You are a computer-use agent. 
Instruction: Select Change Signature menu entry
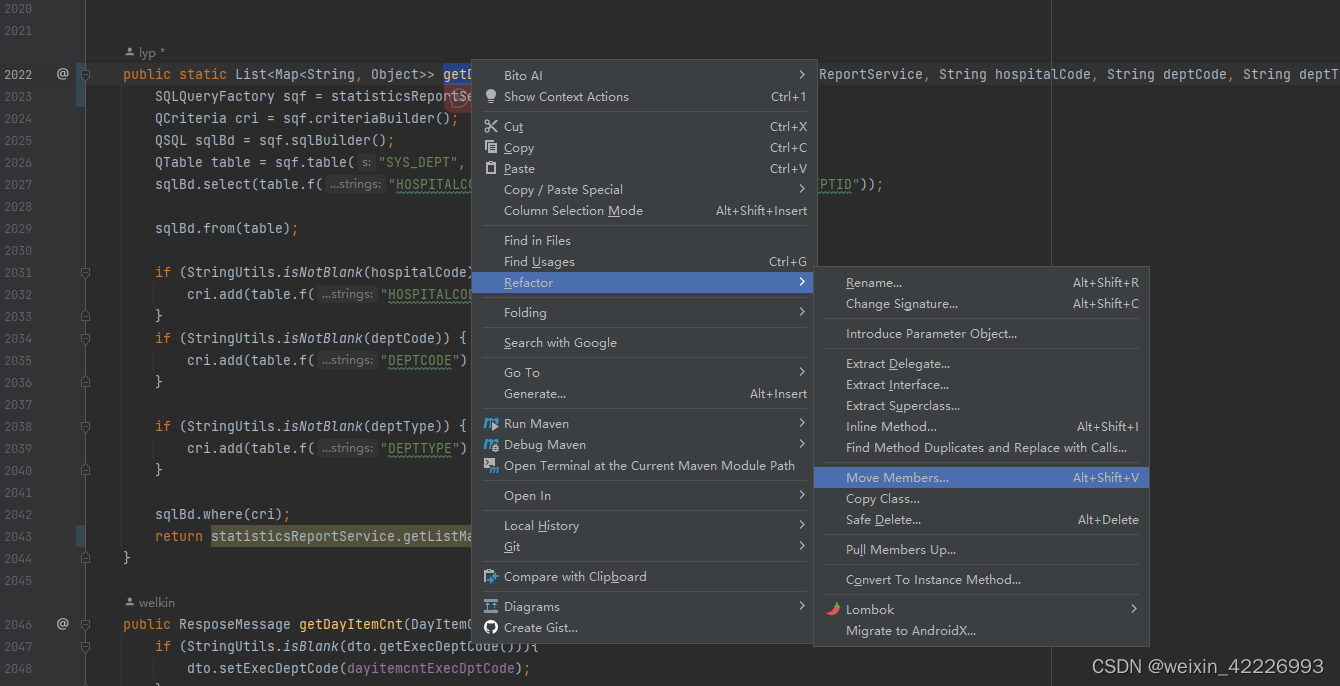click(901, 304)
